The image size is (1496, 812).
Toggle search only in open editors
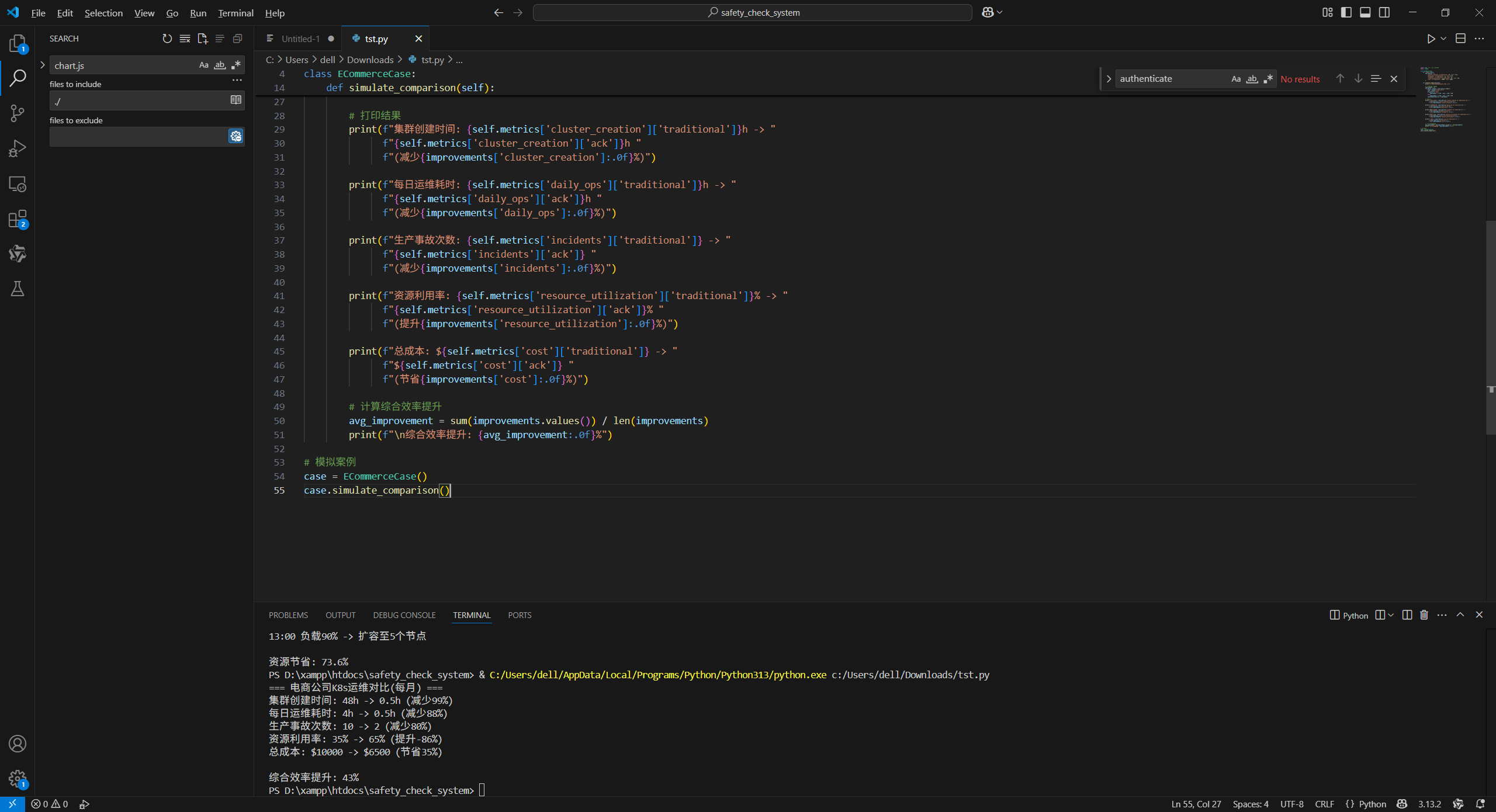[x=236, y=100]
